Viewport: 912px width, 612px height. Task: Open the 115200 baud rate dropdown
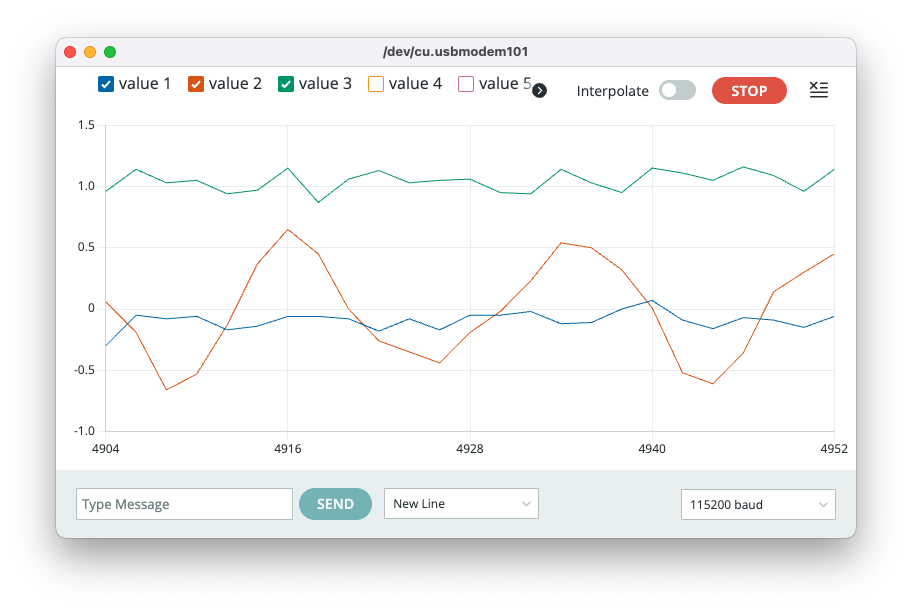758,505
